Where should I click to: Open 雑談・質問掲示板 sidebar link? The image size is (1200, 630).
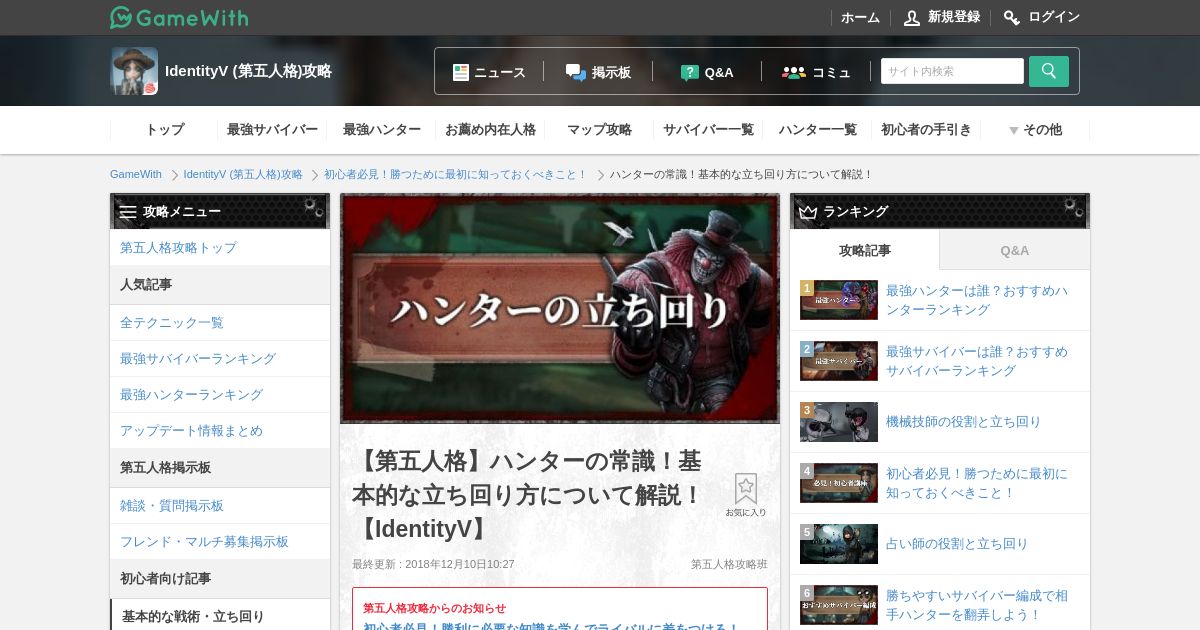[x=220, y=505]
